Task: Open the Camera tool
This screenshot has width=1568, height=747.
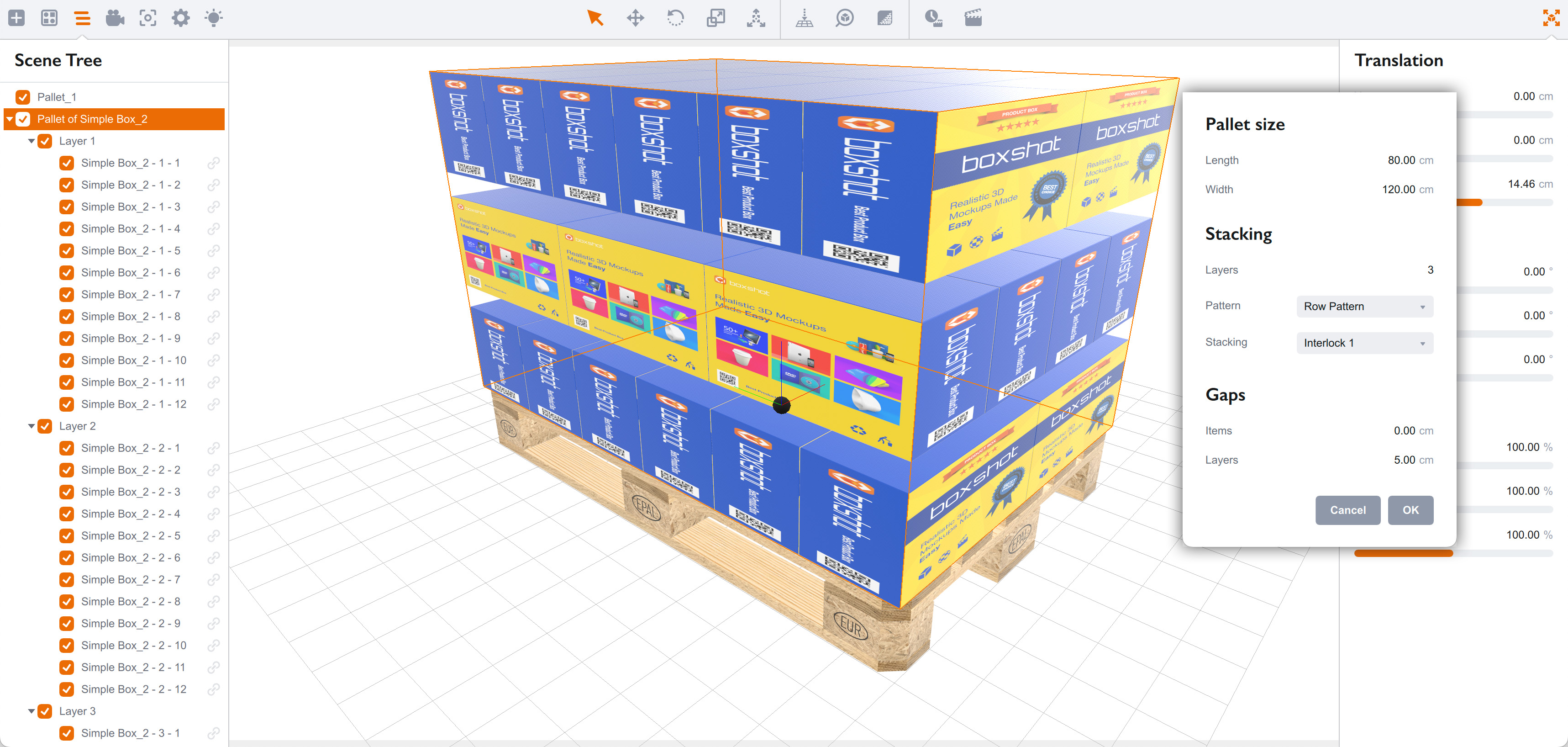Action: coord(115,18)
